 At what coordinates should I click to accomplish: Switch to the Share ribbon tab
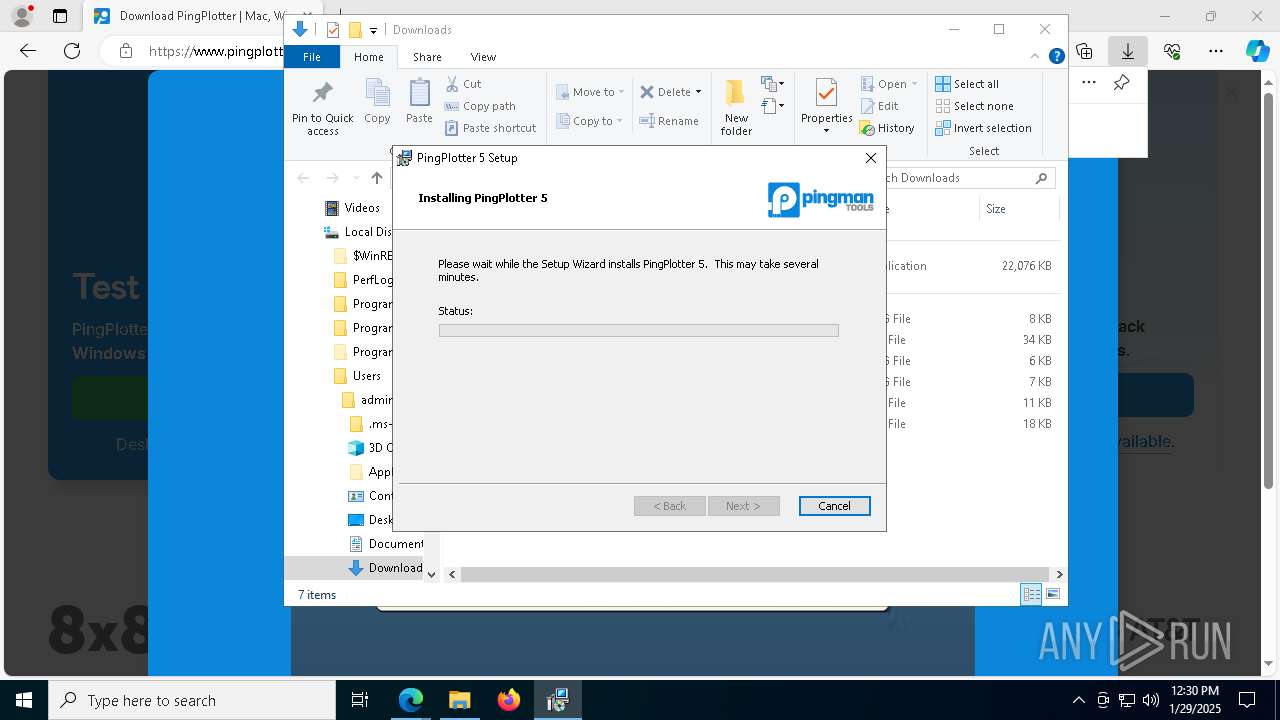[x=427, y=57]
